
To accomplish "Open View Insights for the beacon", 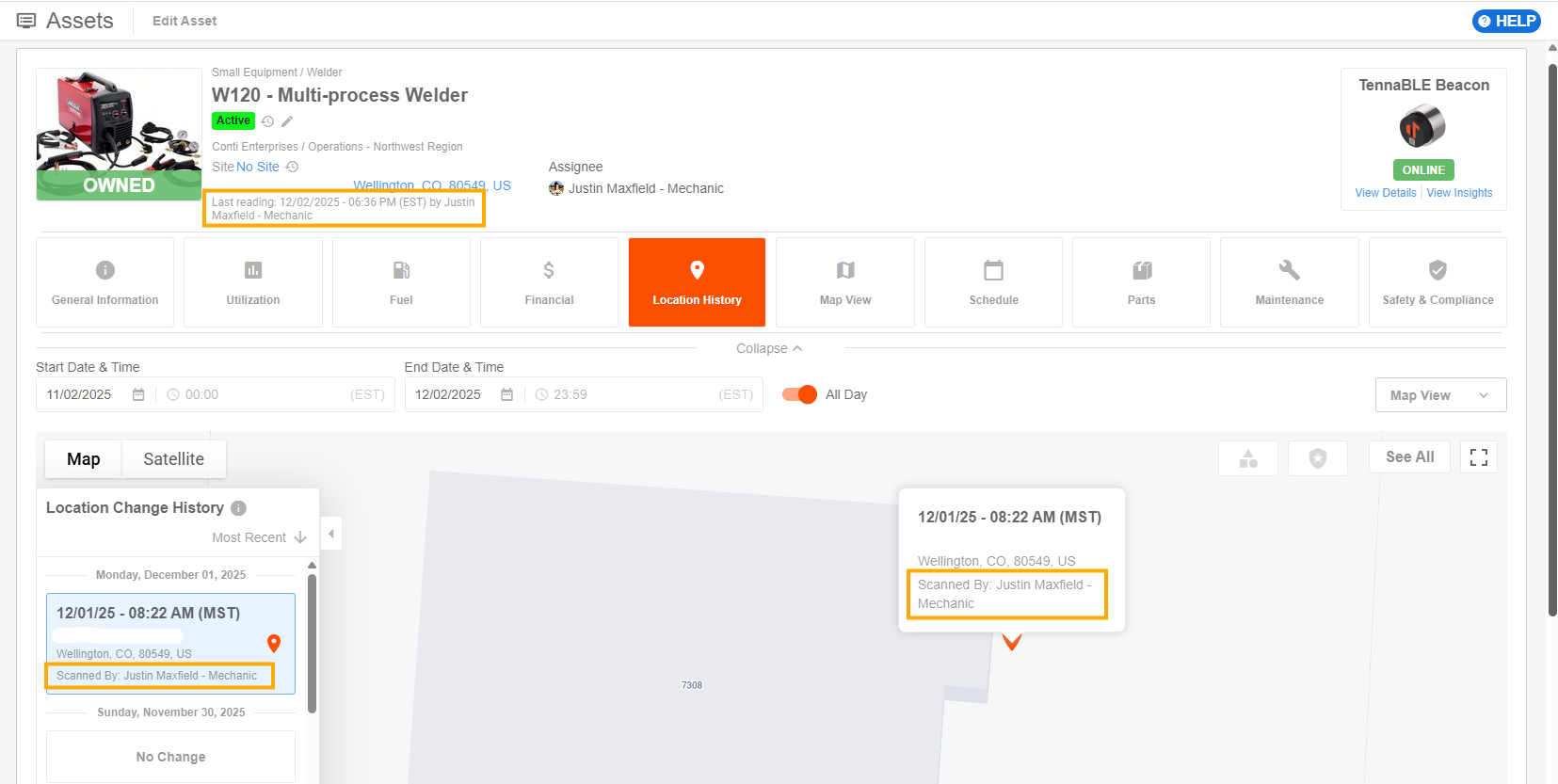I will pyautogui.click(x=1459, y=193).
